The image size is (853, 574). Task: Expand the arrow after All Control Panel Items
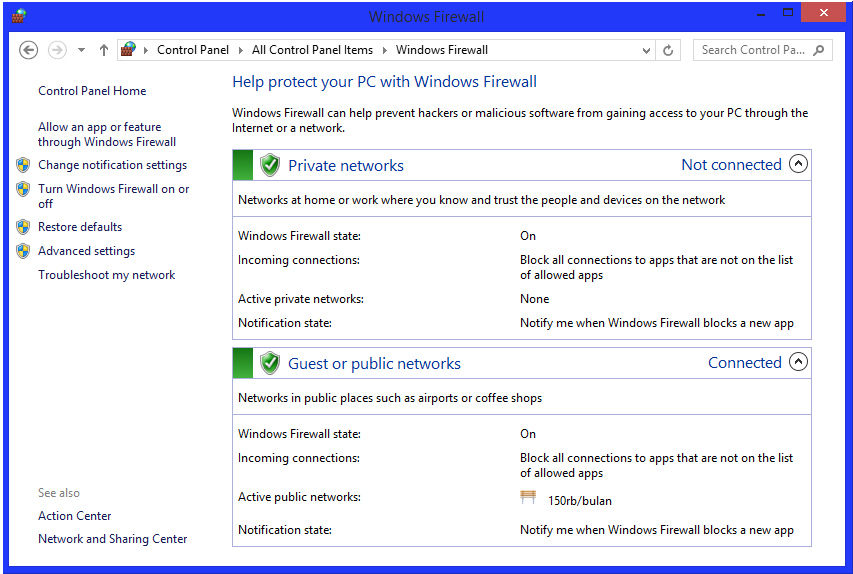(385, 50)
